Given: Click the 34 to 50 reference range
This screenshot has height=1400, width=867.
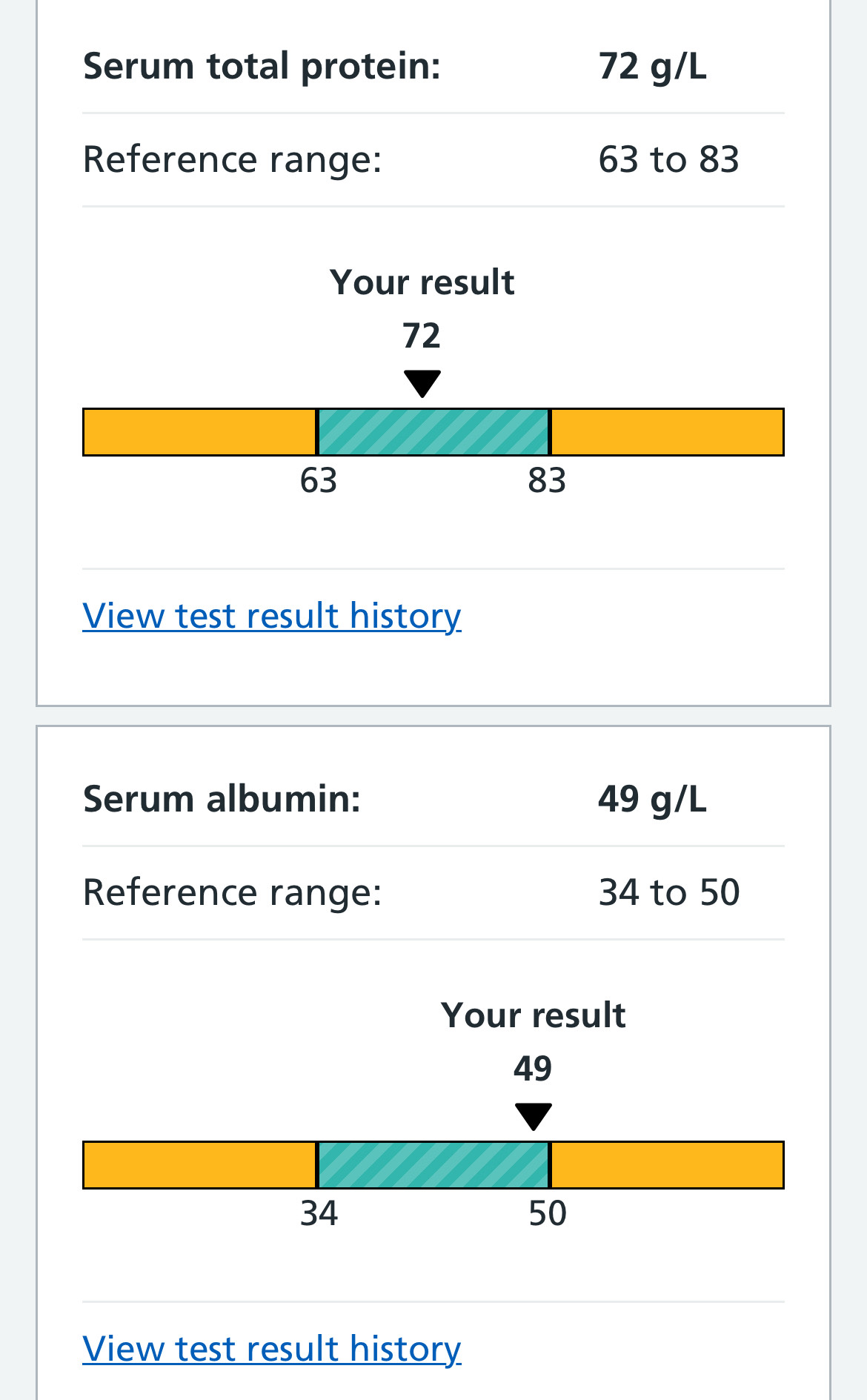Looking at the screenshot, I should tap(668, 892).
